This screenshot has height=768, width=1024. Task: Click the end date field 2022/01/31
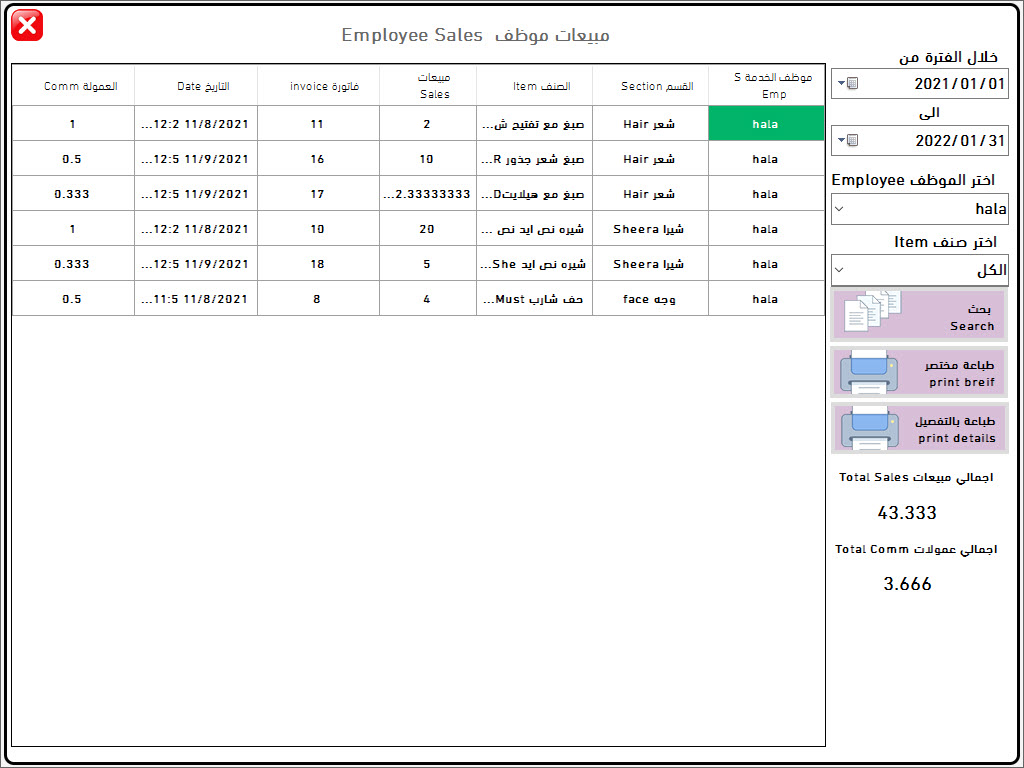coord(920,140)
